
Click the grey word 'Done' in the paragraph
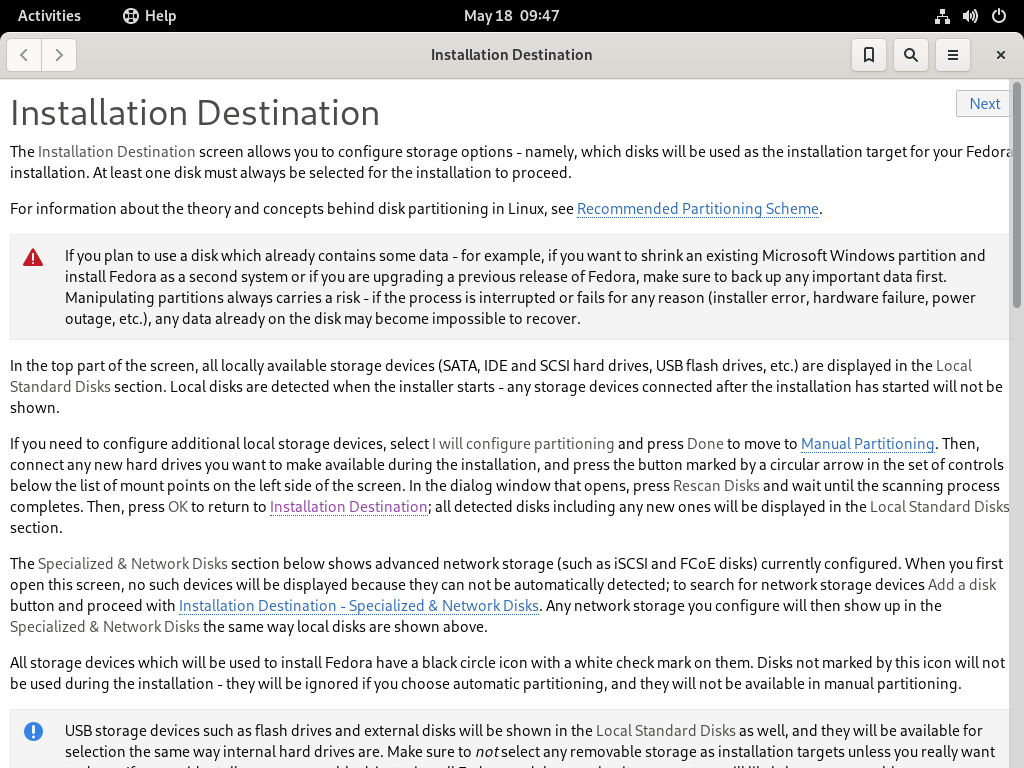tap(705, 444)
